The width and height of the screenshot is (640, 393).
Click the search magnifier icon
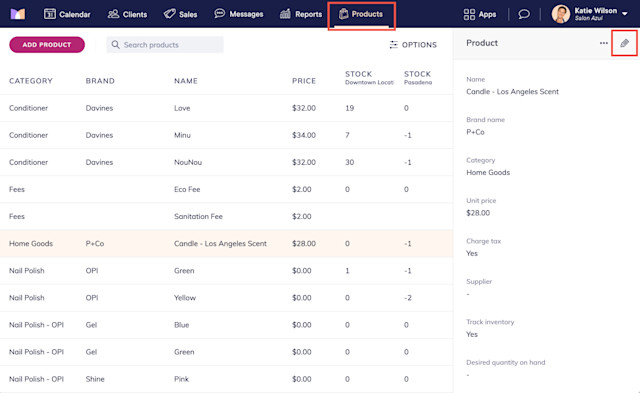(116, 44)
